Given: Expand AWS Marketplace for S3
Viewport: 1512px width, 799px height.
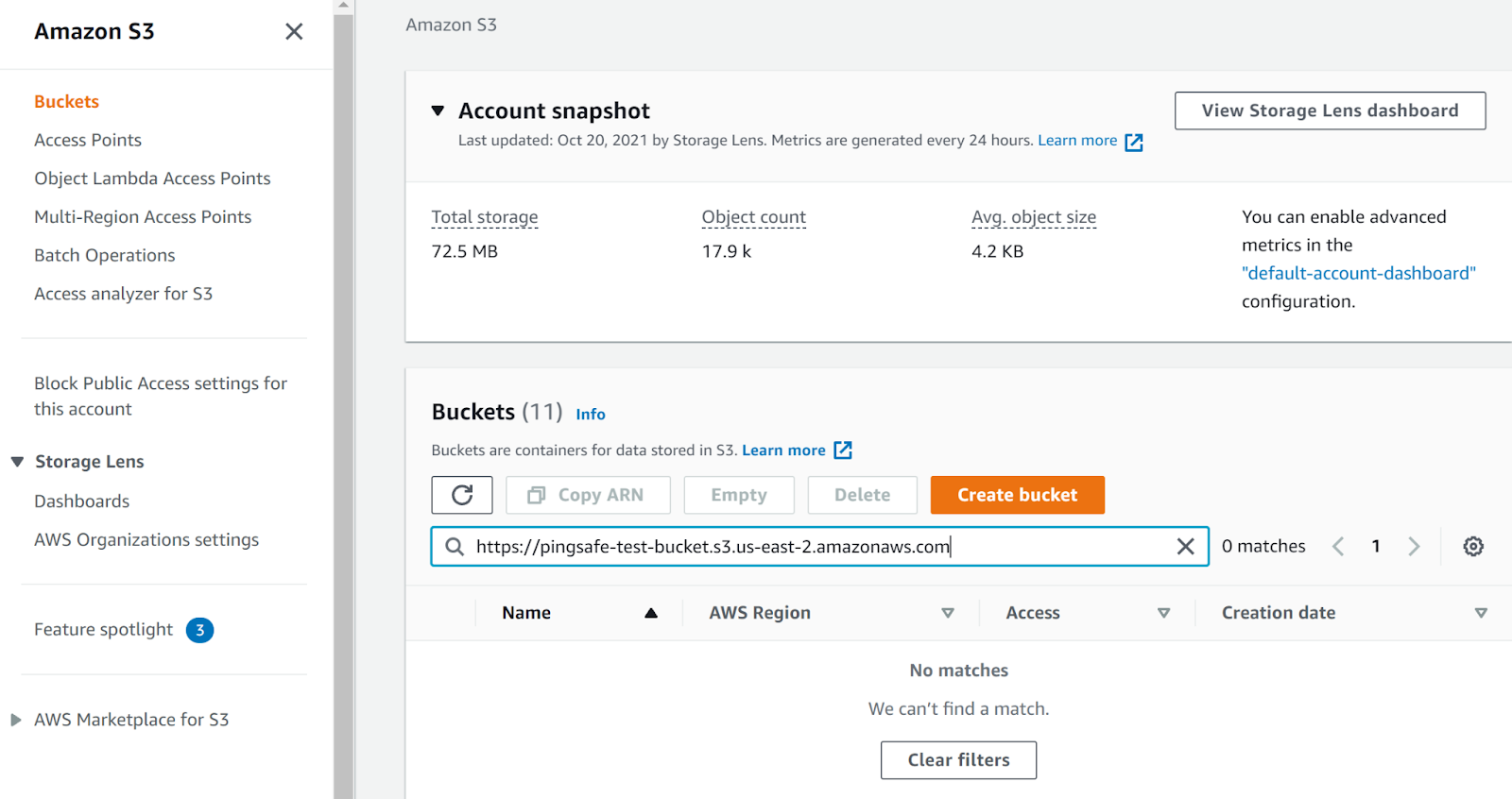Looking at the screenshot, I should tap(16, 720).
